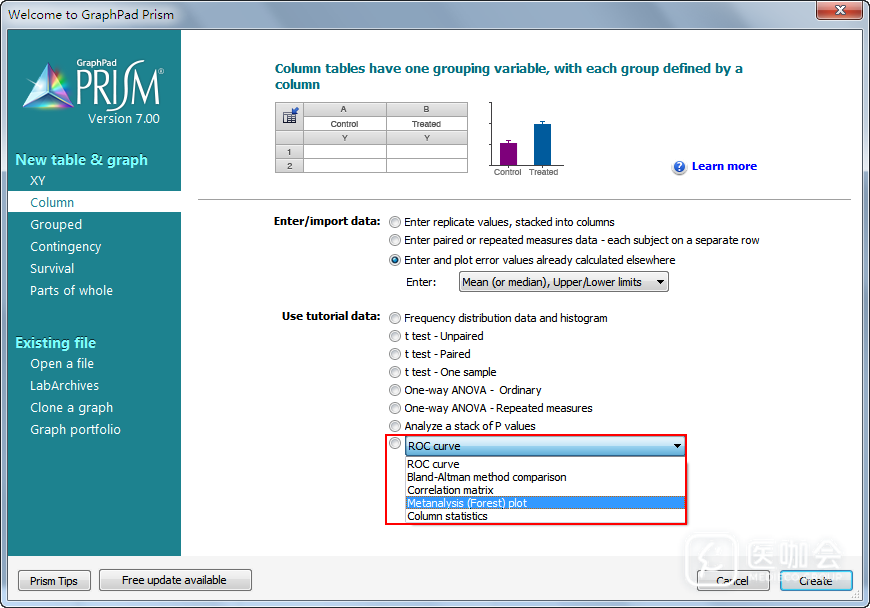
Task: Click the GraphPad Prism logo
Action: click(x=93, y=92)
